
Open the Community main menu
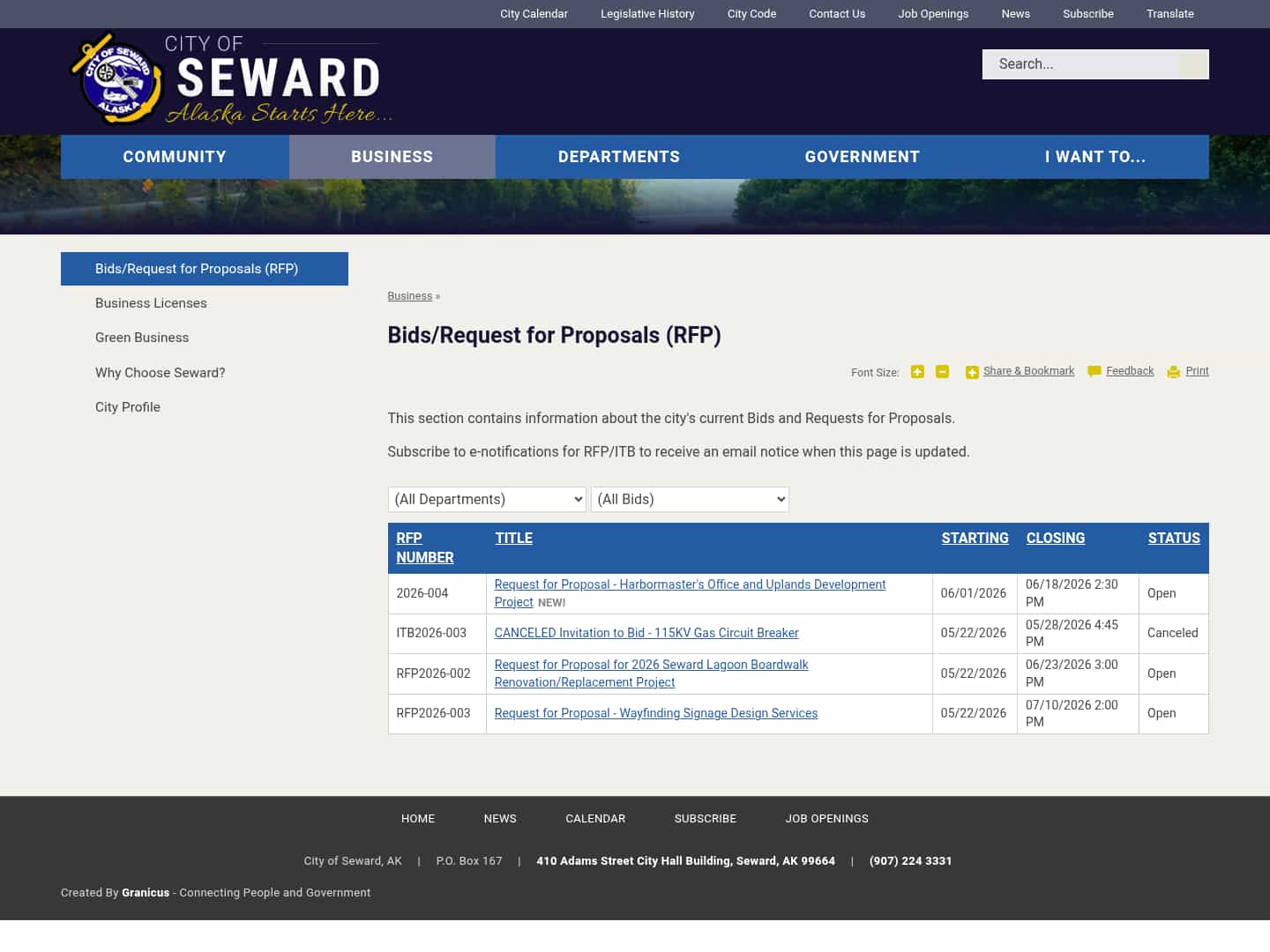175,157
